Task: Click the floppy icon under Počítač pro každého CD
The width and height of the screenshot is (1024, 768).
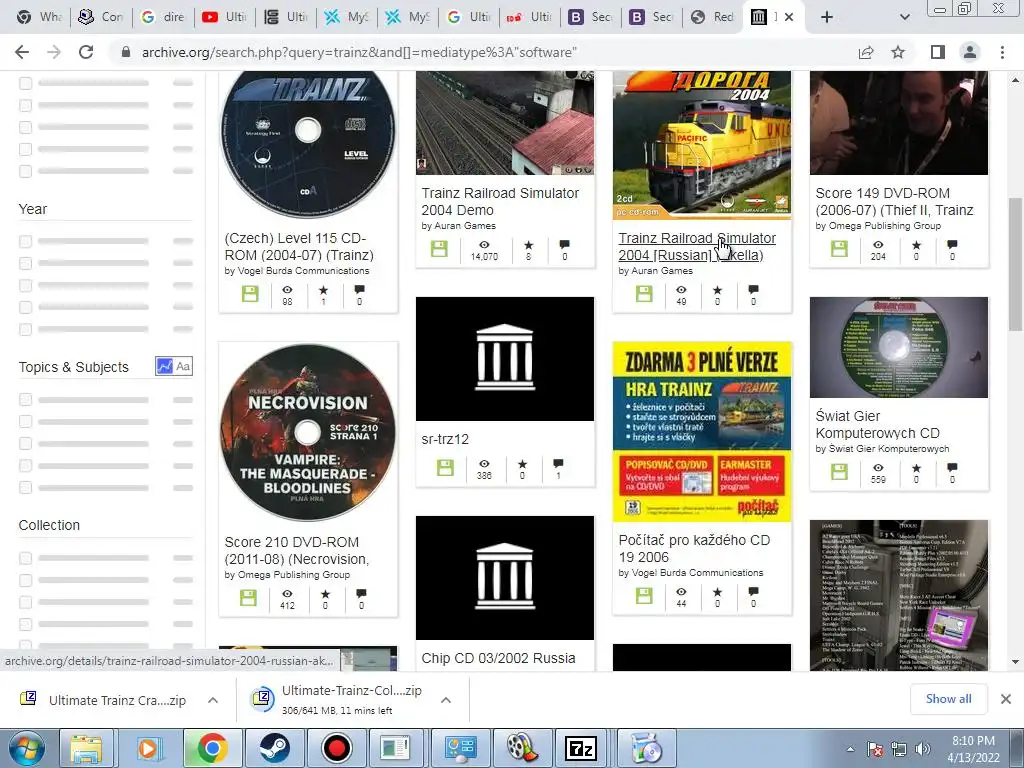Action: tap(644, 596)
